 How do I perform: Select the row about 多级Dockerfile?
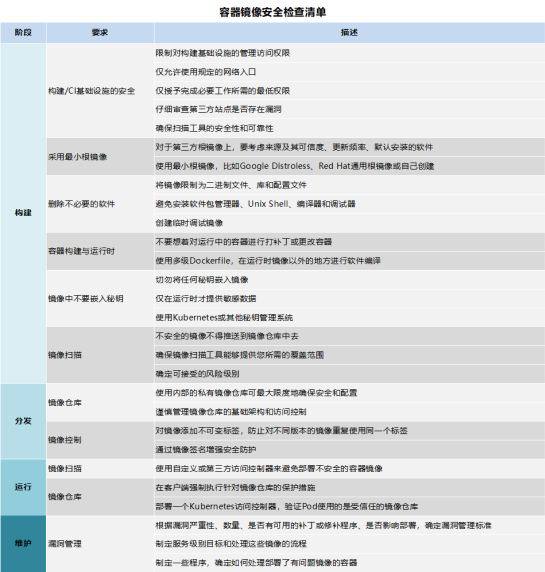[x=349, y=261]
